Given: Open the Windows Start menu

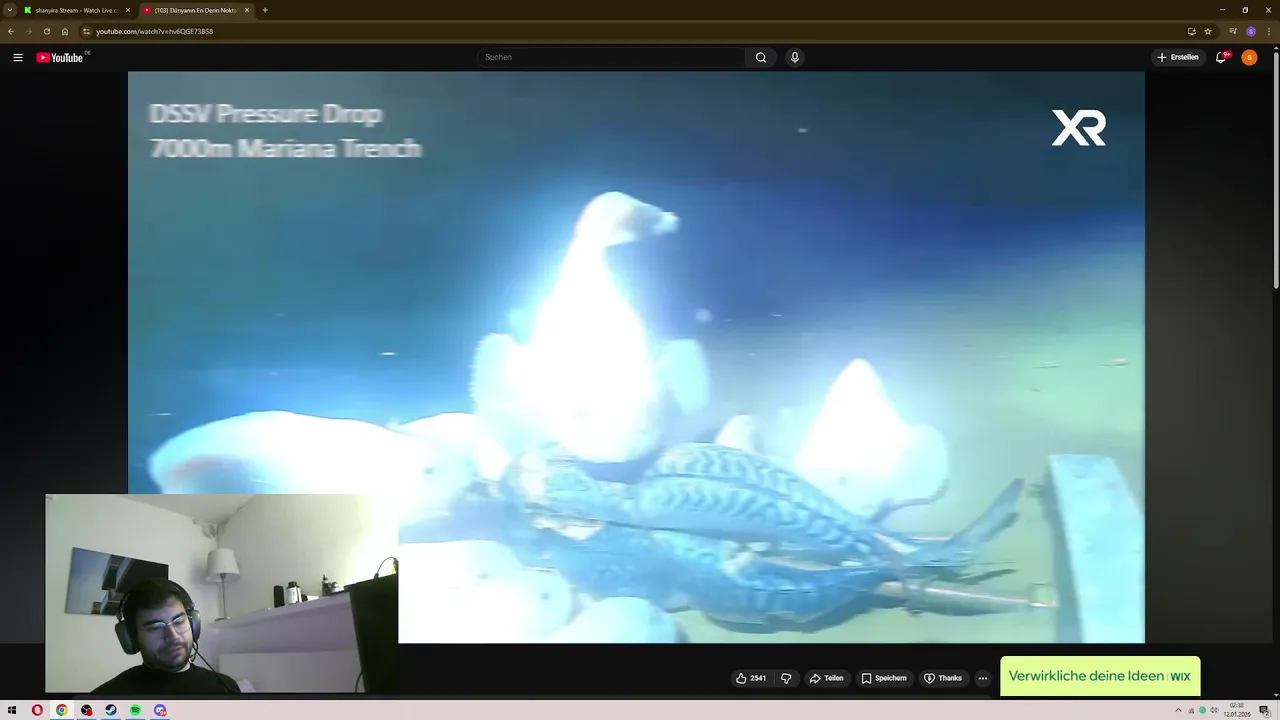Looking at the screenshot, I should coord(12,710).
